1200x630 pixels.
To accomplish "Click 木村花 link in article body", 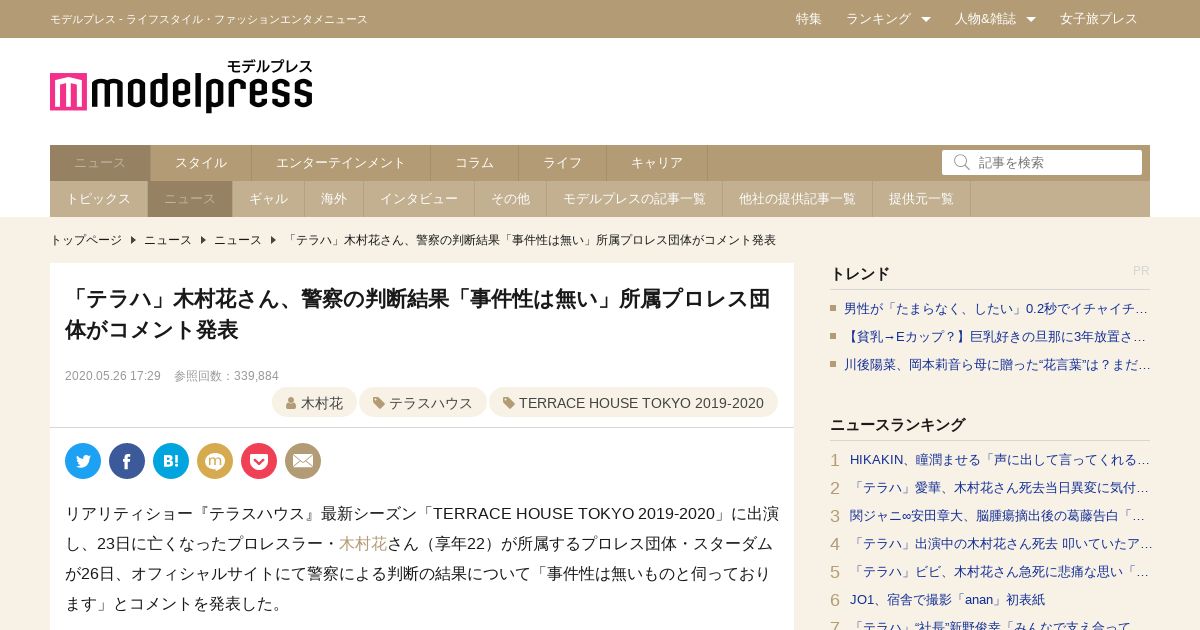I will [x=363, y=544].
